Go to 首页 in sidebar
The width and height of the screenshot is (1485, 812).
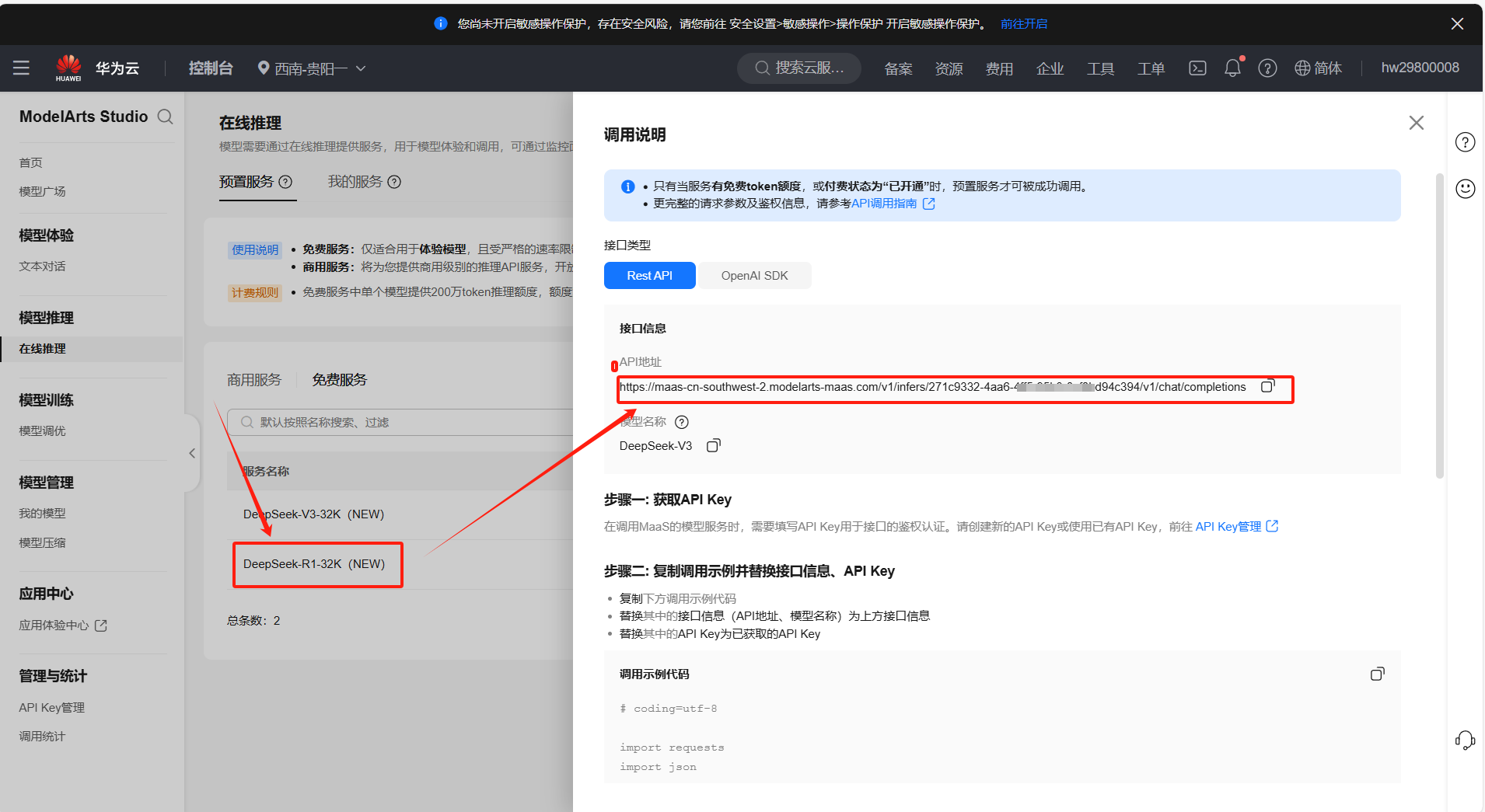click(x=31, y=162)
